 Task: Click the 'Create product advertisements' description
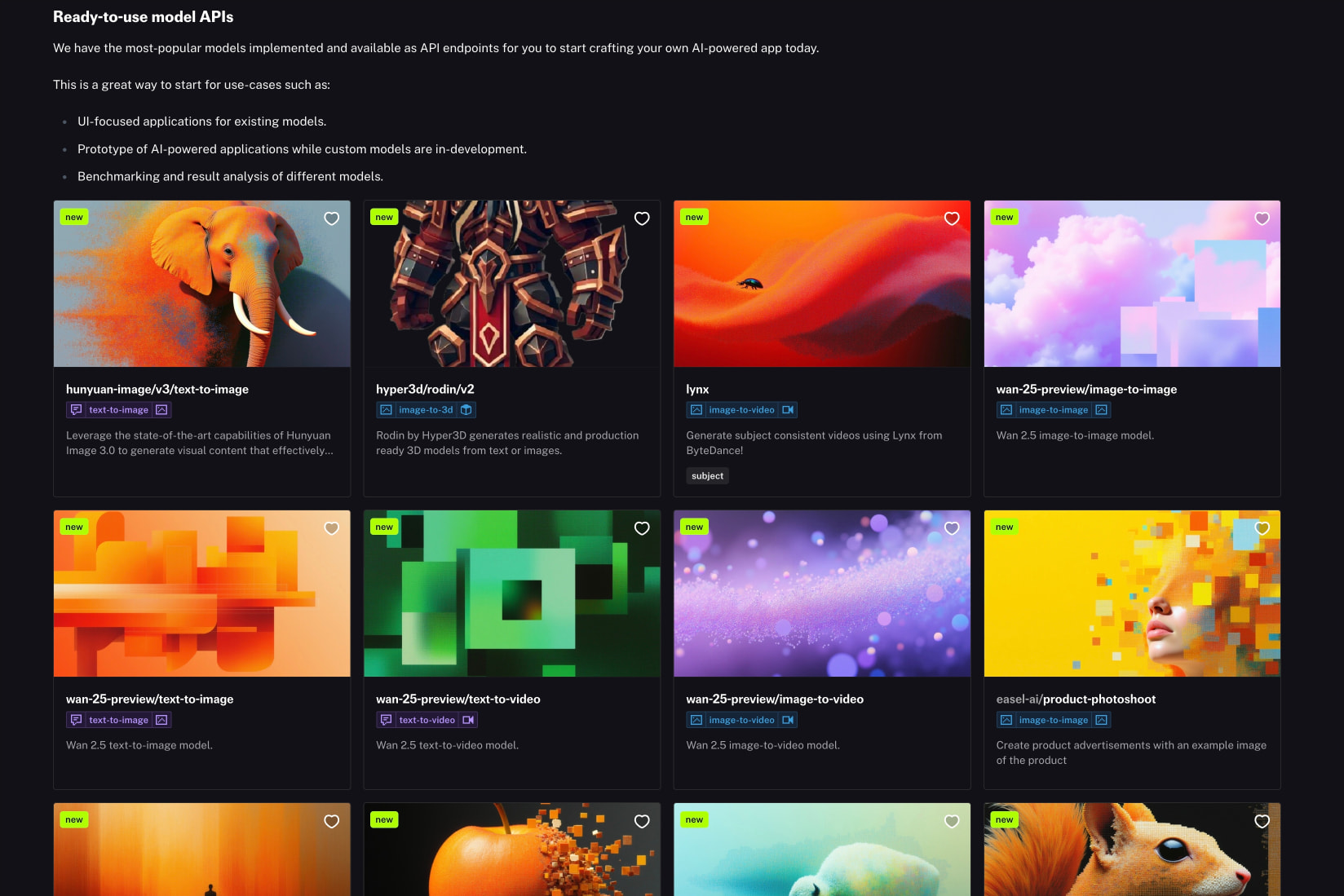[x=1131, y=753]
